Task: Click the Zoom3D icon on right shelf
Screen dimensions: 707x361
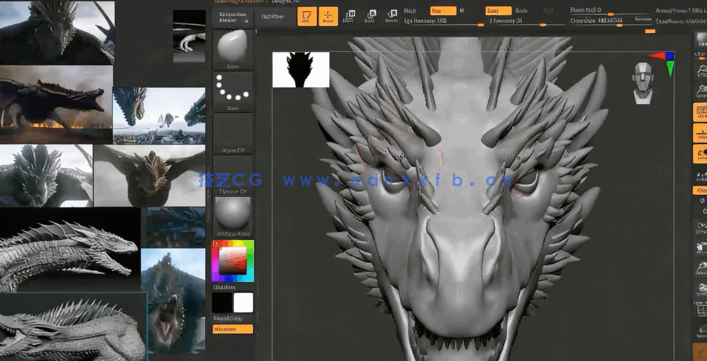Action: 701,268
